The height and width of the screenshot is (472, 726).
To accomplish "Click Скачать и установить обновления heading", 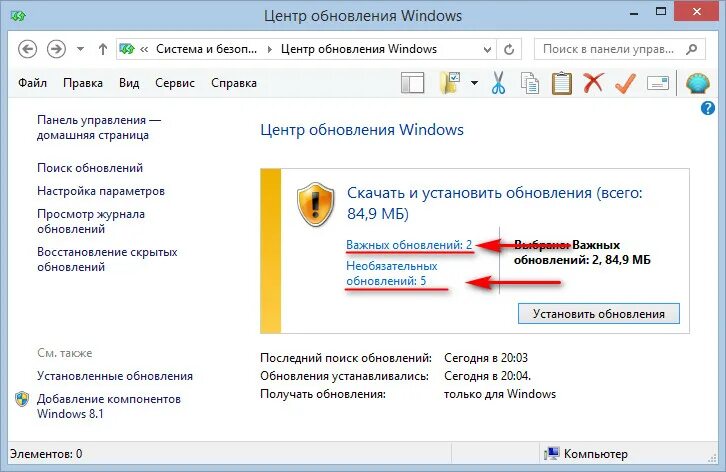I will click(494, 203).
